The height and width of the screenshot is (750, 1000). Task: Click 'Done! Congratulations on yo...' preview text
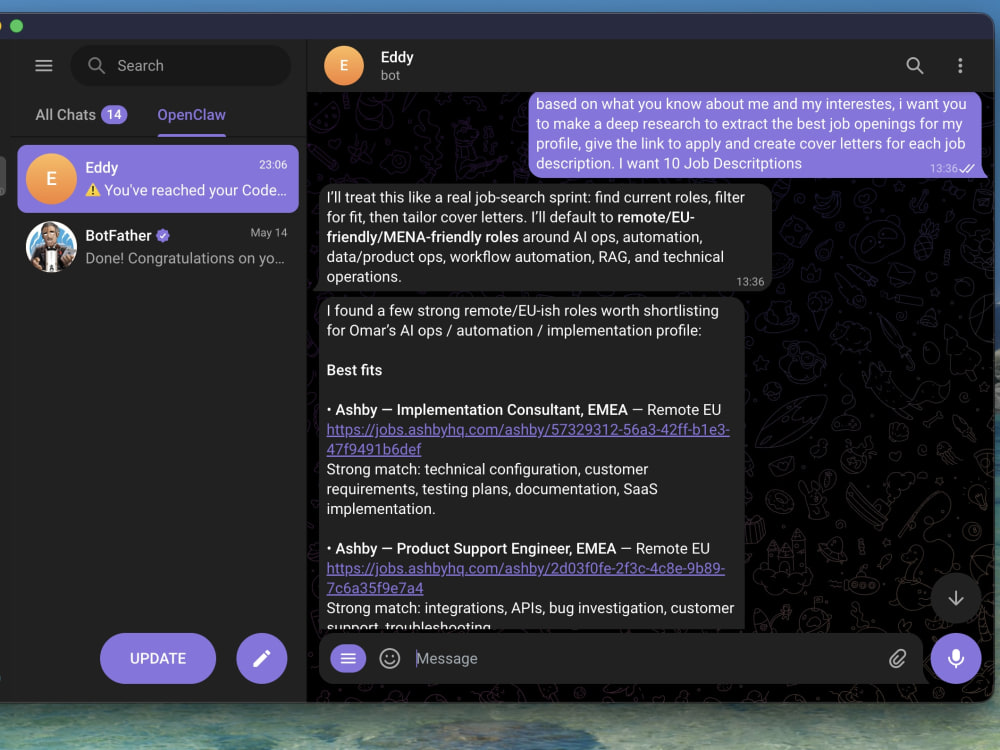185,258
